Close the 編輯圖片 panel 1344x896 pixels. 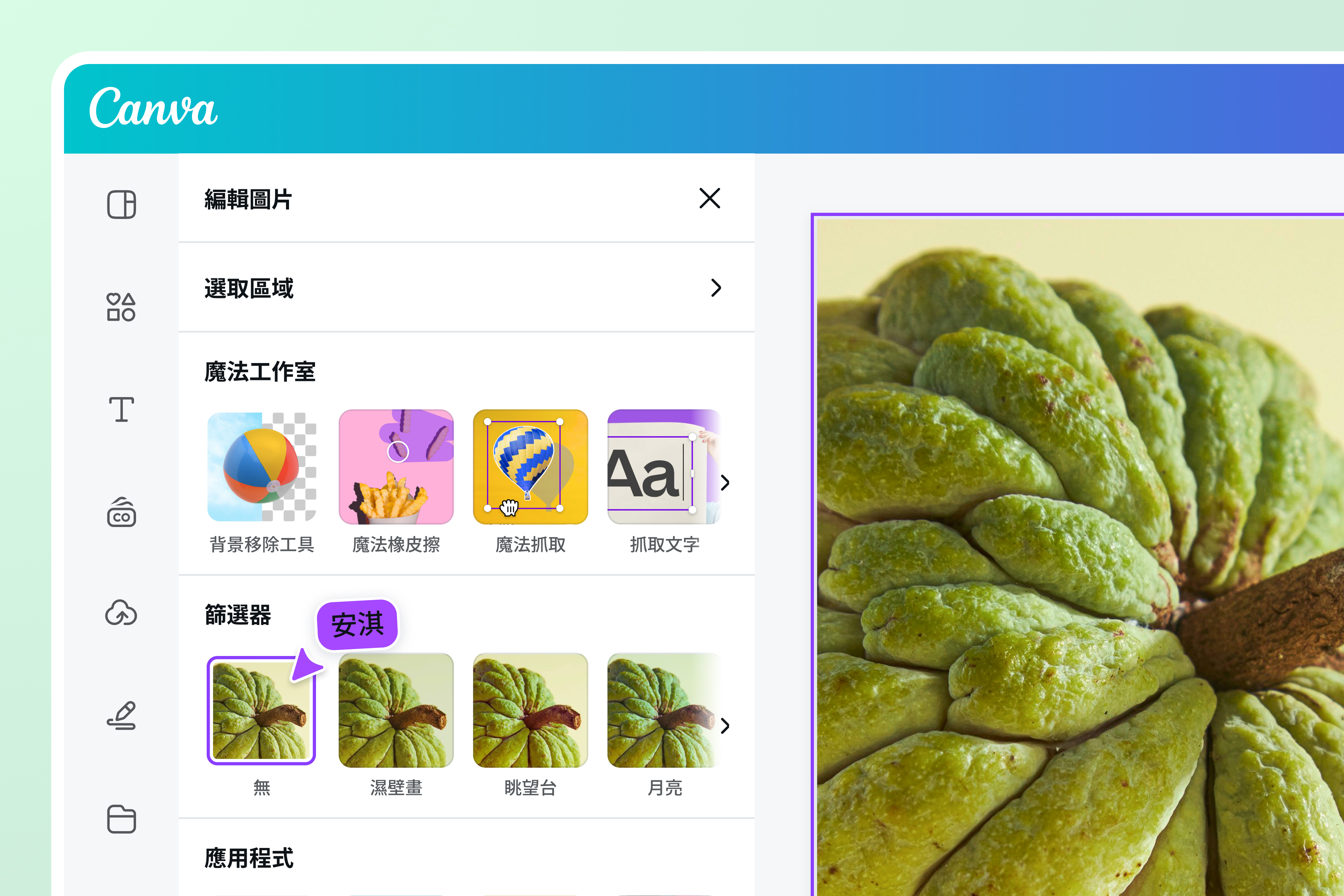(710, 198)
